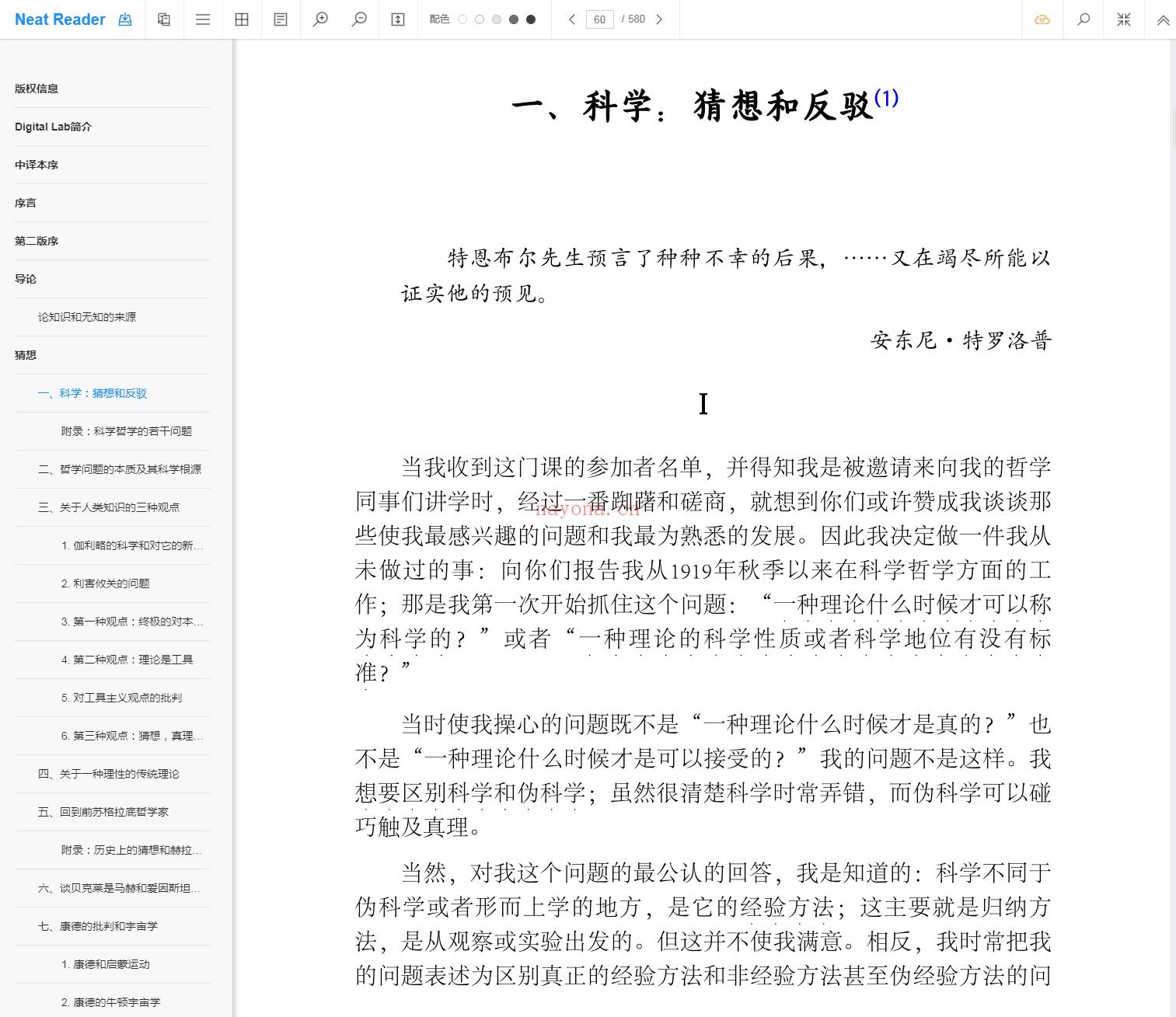Screen dimensions: 1176x1017
Task: Open 4. 第二种观点：理论是工具 entry
Action: pos(113,660)
